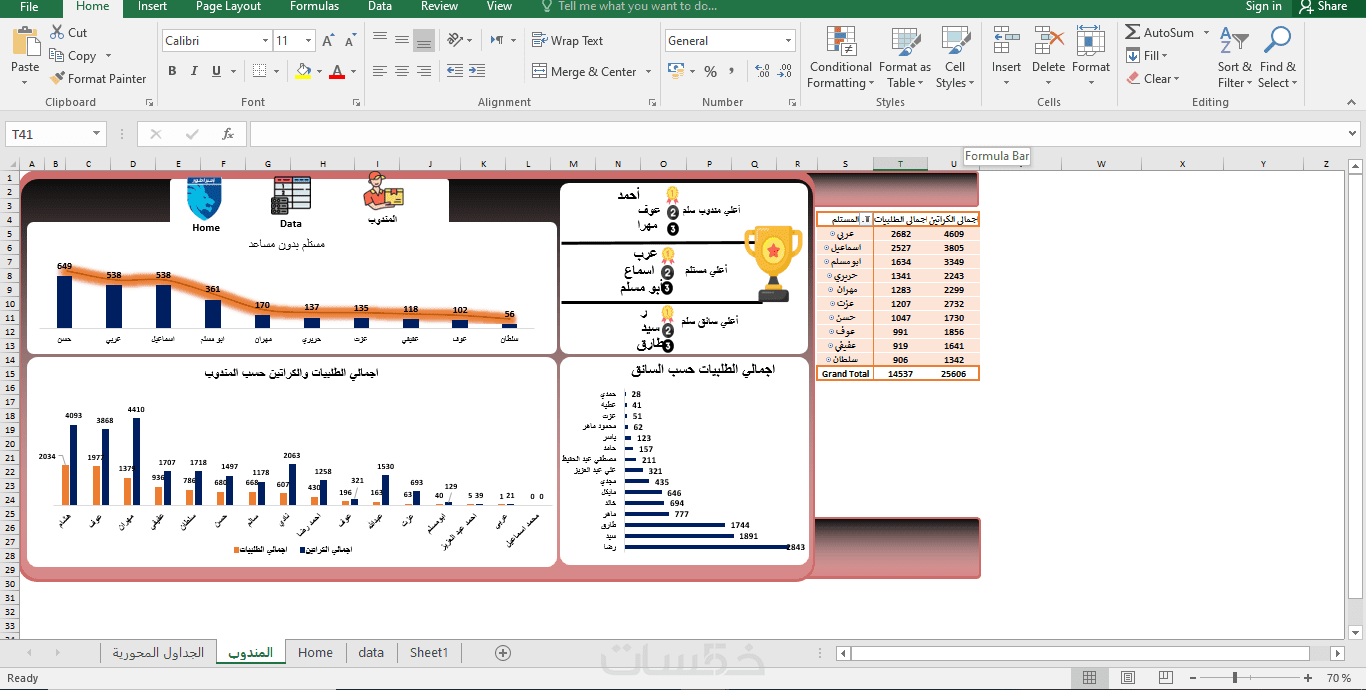Viewport: 1366px width, 690px height.
Task: Toggle Center horizontal alignment
Action: click(402, 71)
